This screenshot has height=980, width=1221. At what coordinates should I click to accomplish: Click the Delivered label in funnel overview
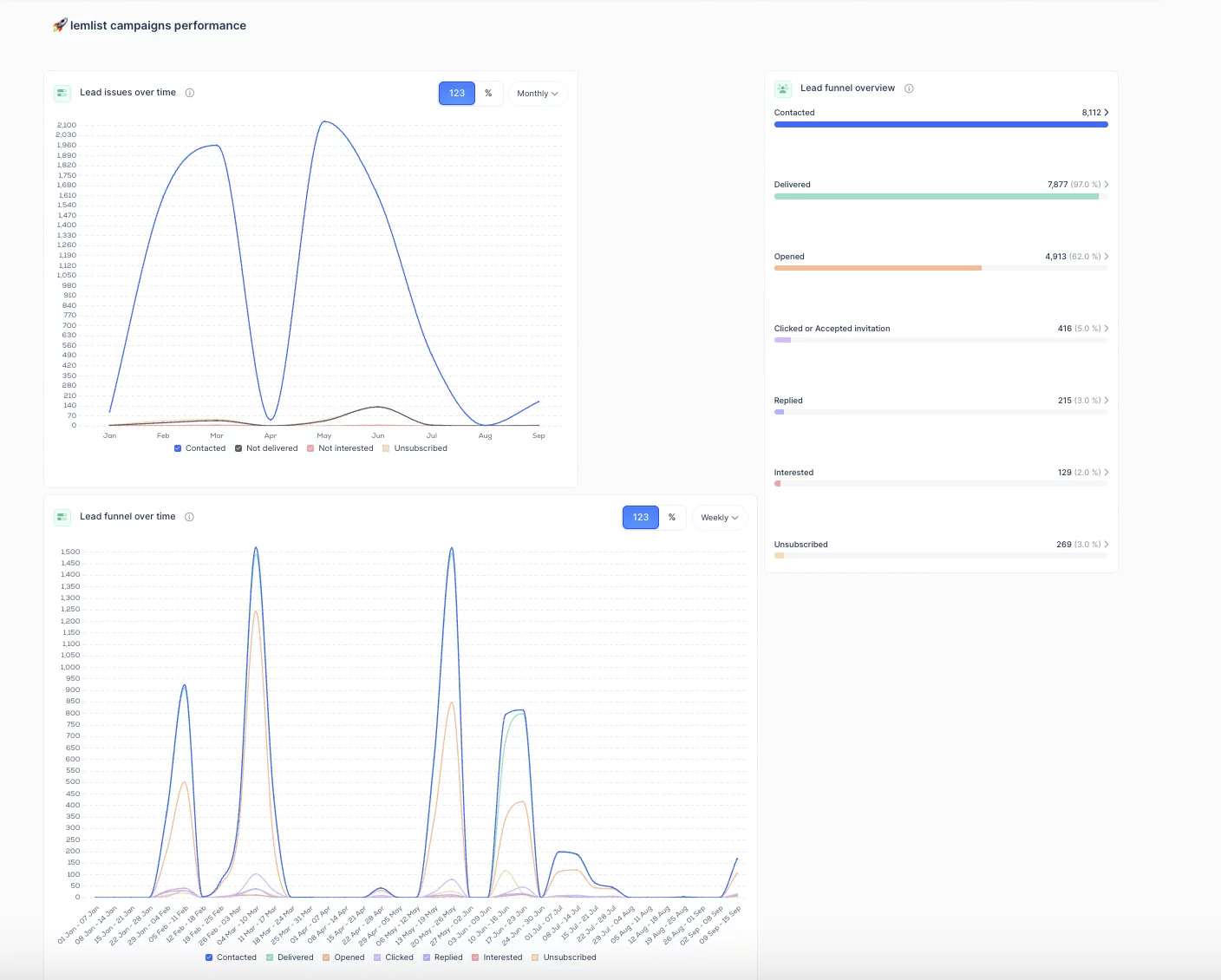(793, 185)
